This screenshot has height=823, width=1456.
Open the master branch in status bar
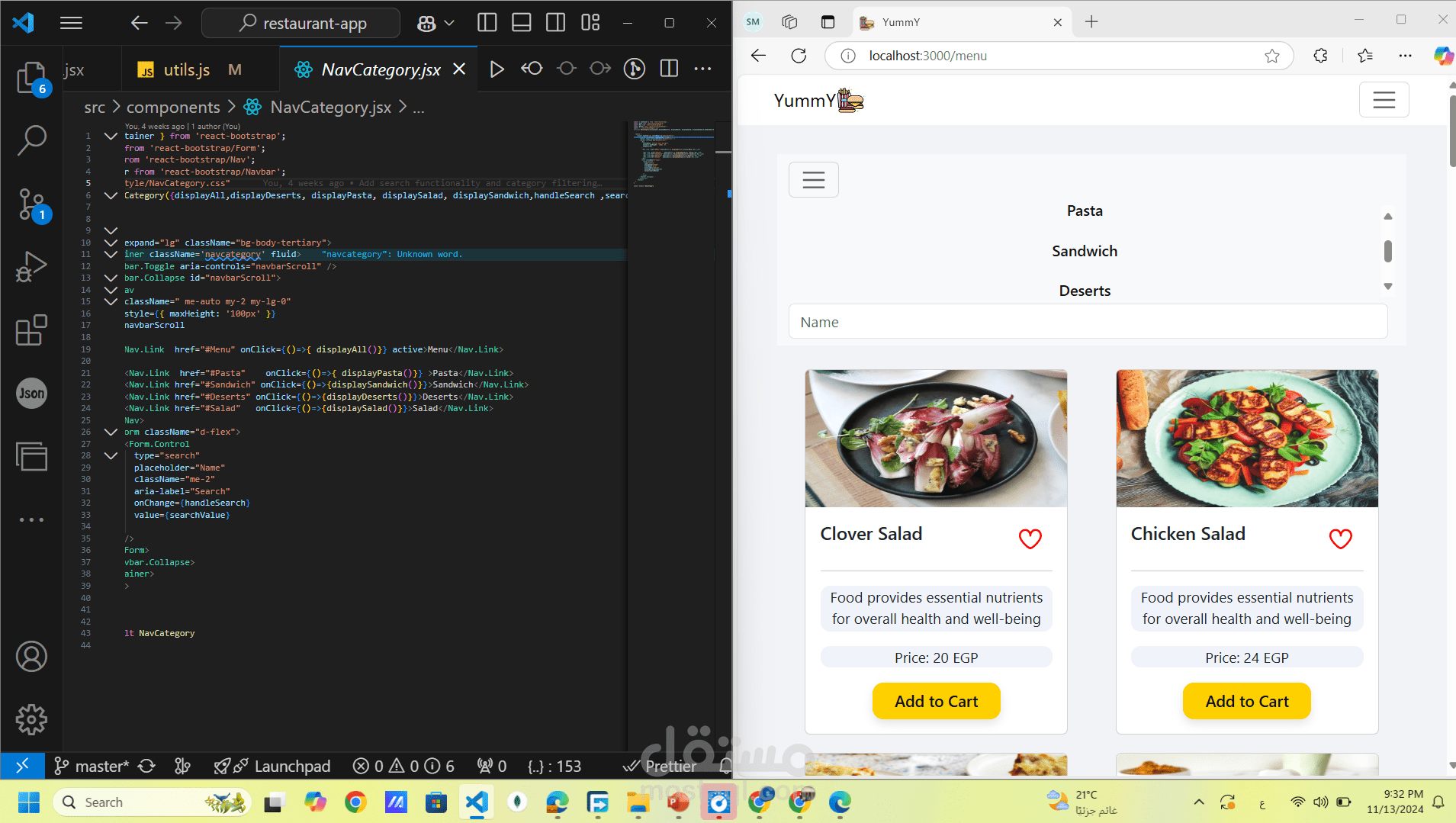92,766
